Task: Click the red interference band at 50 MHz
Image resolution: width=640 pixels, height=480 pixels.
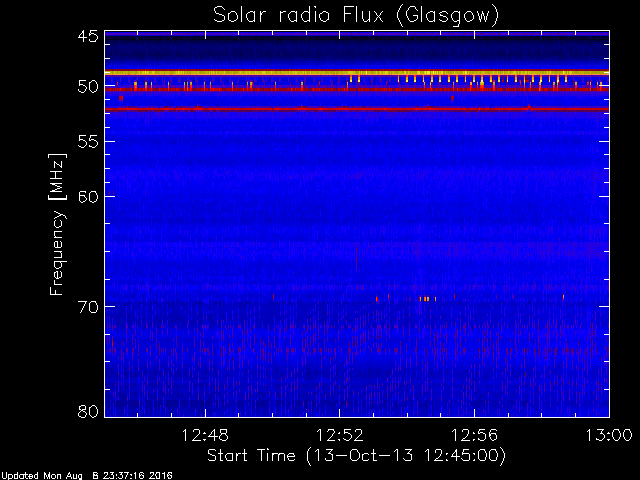Action: (357, 89)
